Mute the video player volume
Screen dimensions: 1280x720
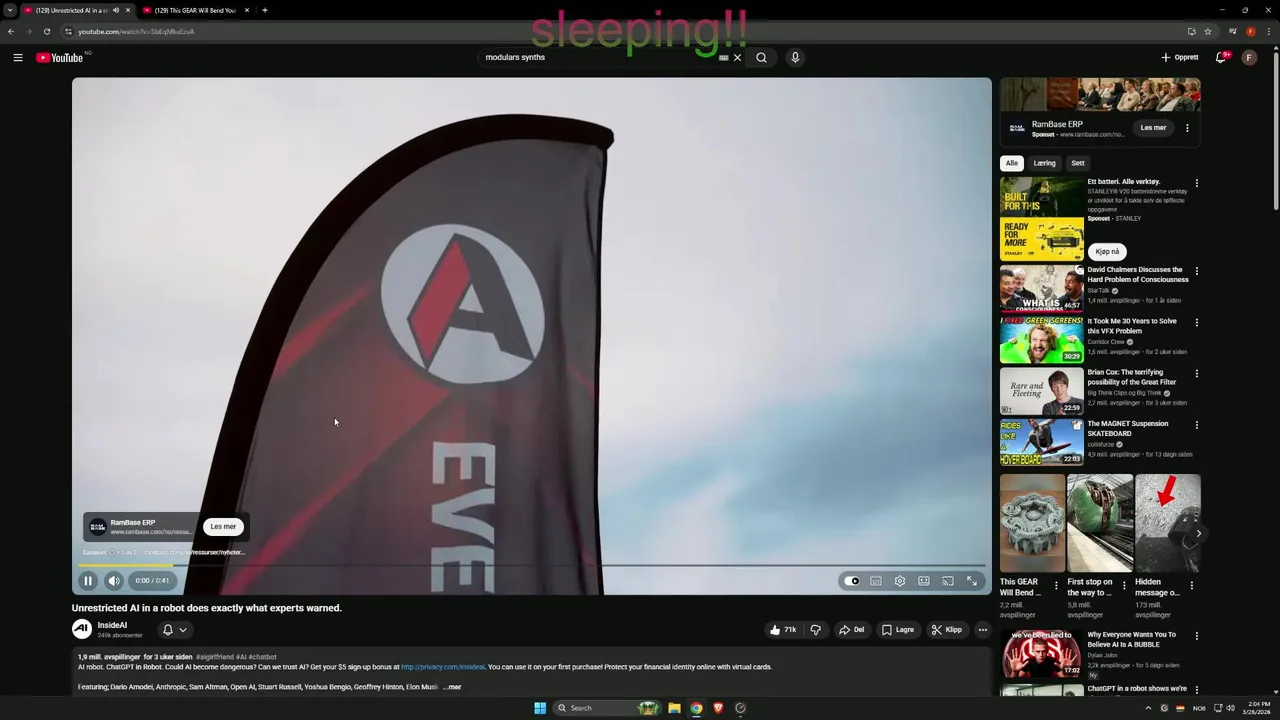(114, 581)
